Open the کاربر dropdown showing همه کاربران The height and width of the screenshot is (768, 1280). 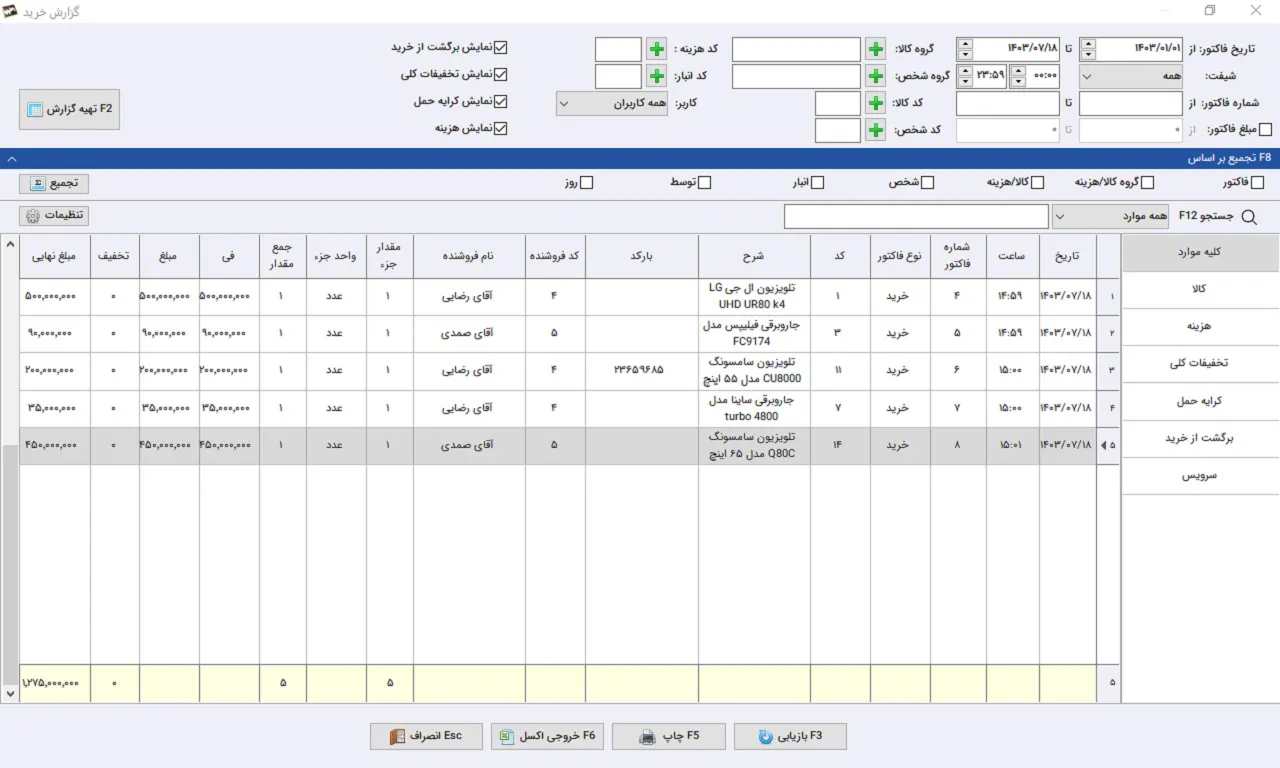click(612, 103)
